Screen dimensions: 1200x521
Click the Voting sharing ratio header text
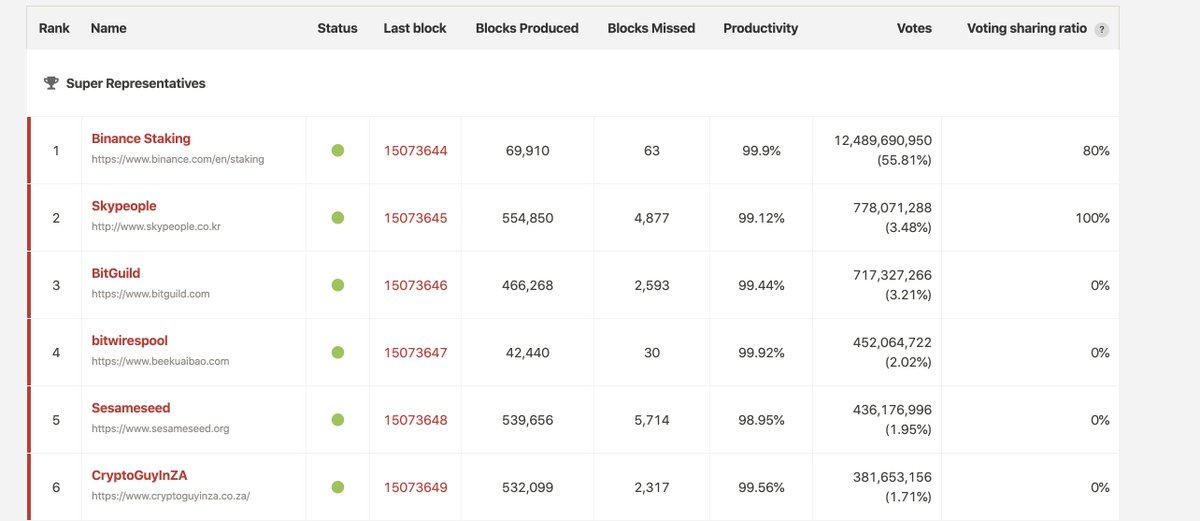coord(1027,28)
